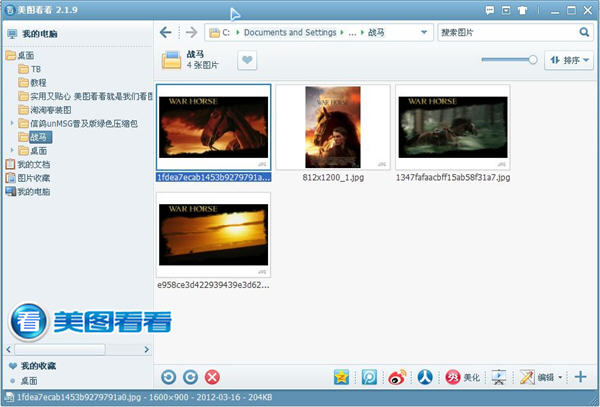Click status bar file info text

click(144, 397)
